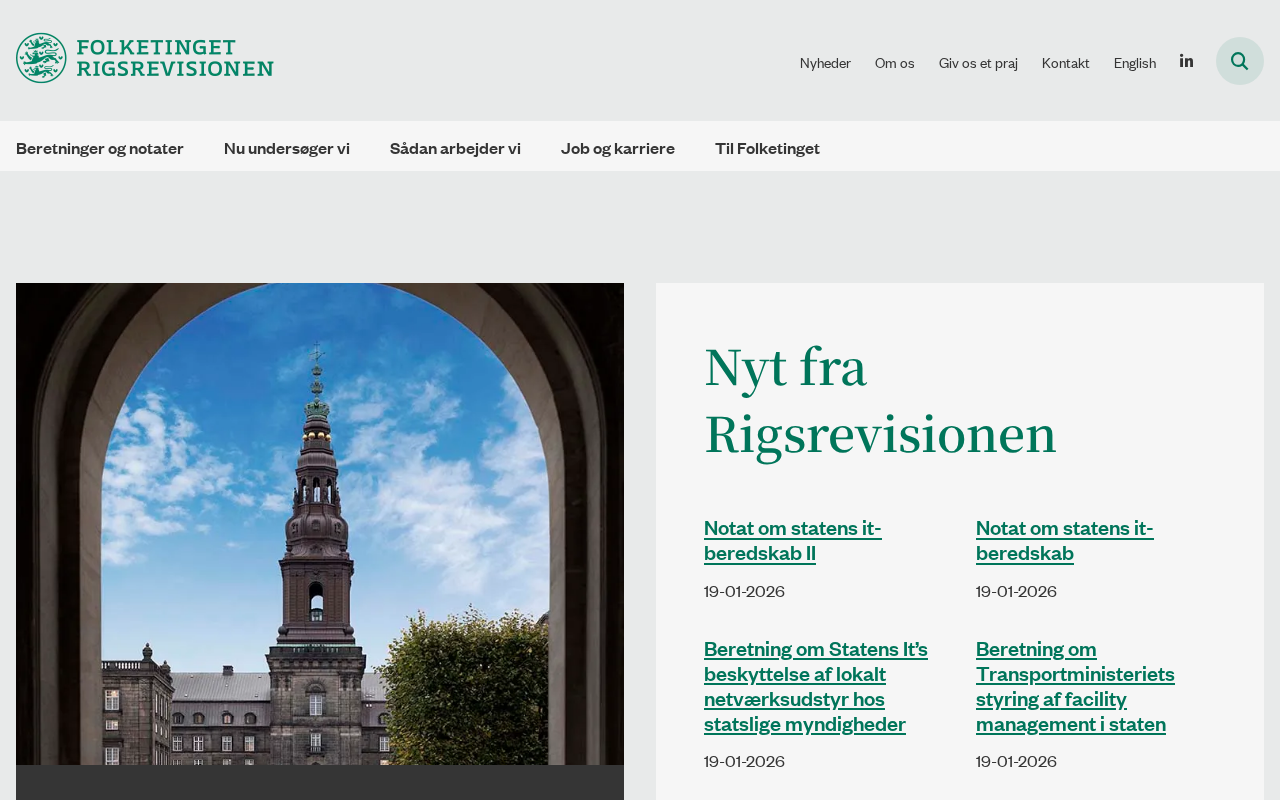The image size is (1280, 800).
Task: Click the Nyt fra Rigsrevisionen heading
Action: 880,400
